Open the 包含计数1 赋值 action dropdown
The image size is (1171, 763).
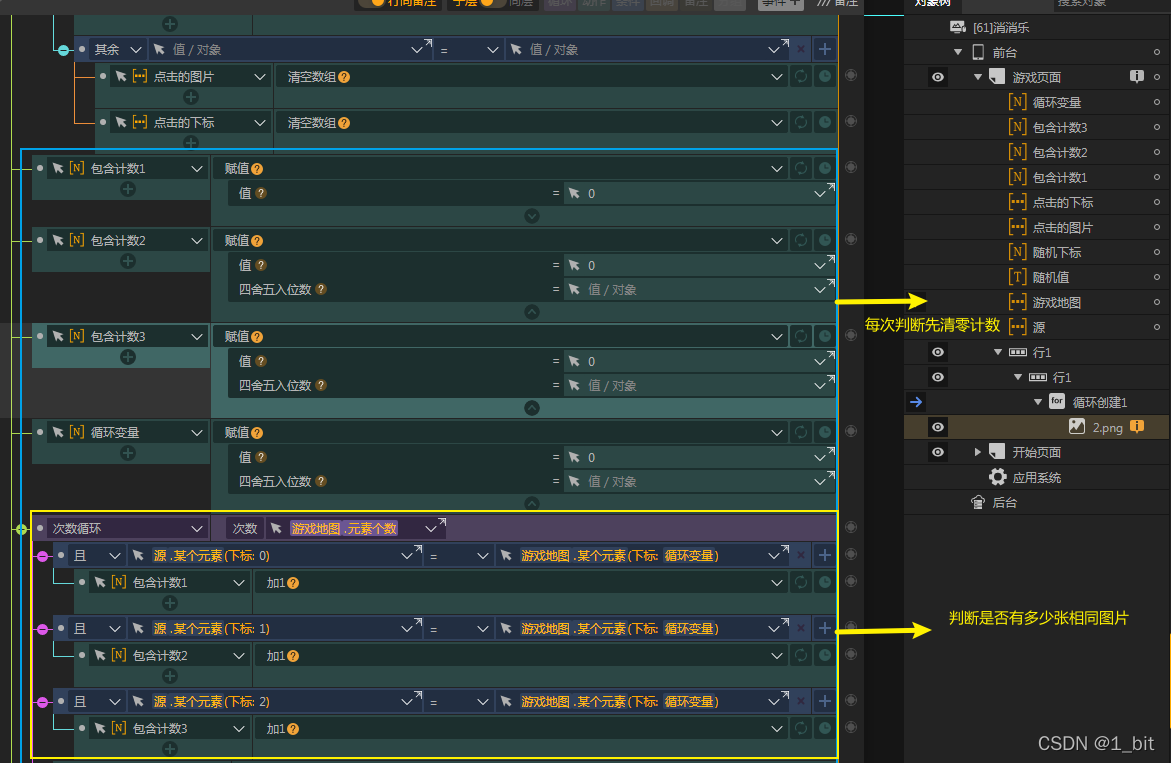tap(777, 169)
